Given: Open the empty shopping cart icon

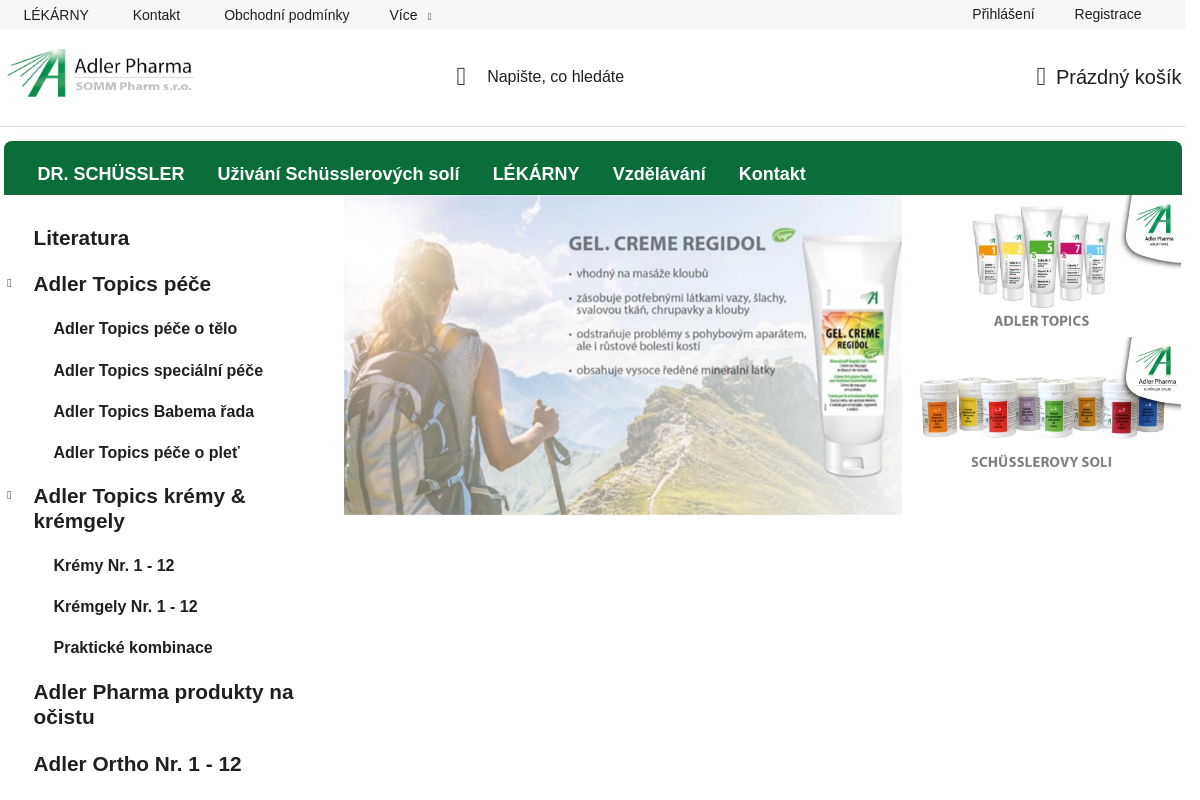Looking at the screenshot, I should pos(1041,77).
